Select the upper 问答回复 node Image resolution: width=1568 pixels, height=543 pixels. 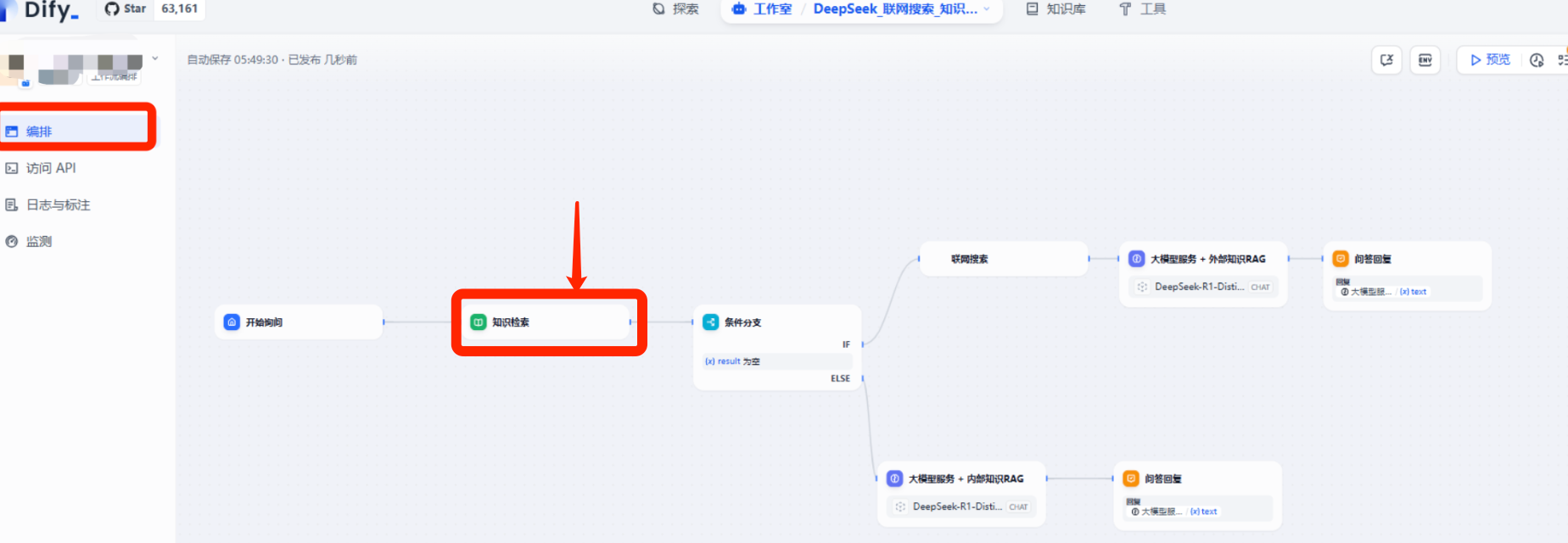[x=1407, y=276]
